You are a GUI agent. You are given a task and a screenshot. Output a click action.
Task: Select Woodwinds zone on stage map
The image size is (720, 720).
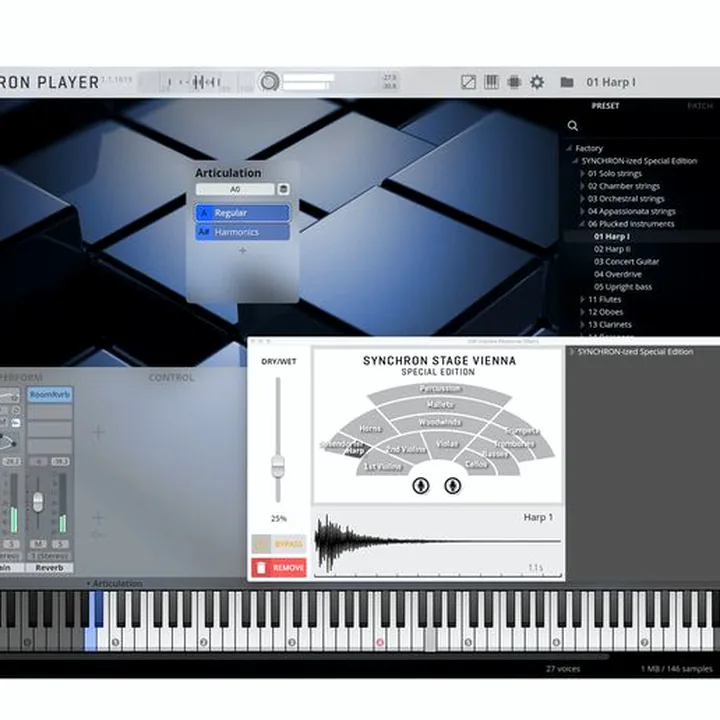point(439,422)
